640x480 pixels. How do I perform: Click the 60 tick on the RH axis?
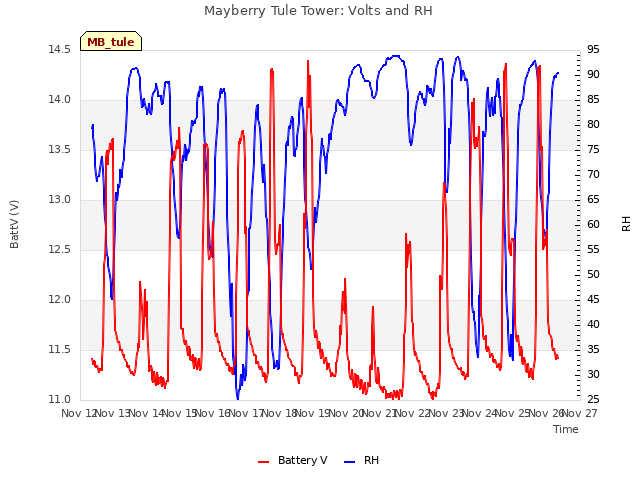click(593, 224)
